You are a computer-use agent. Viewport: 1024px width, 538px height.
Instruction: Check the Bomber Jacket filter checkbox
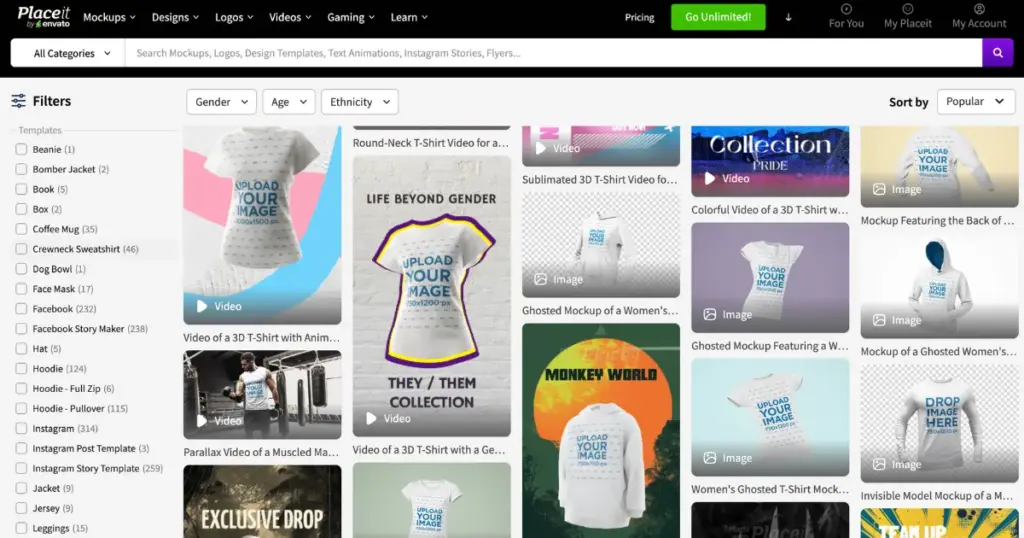(21, 169)
